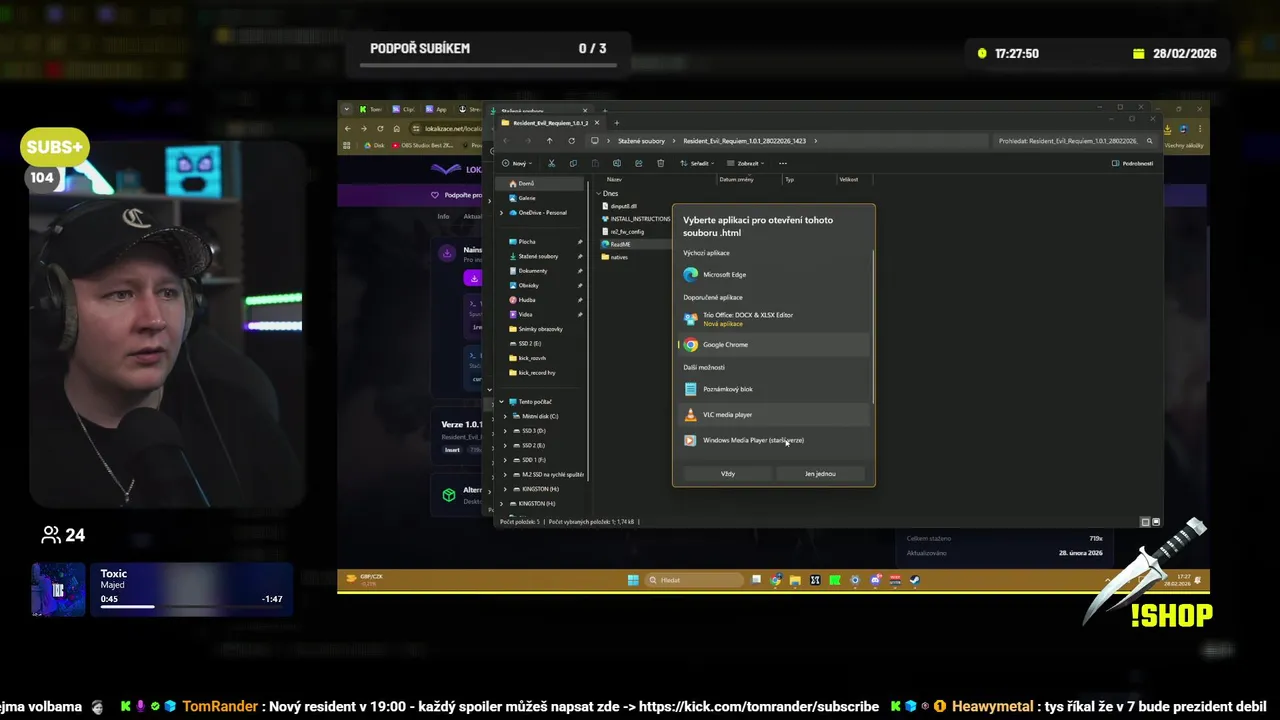Open the kick_record hry folder in sidebar
The height and width of the screenshot is (720, 1280).
click(537, 372)
